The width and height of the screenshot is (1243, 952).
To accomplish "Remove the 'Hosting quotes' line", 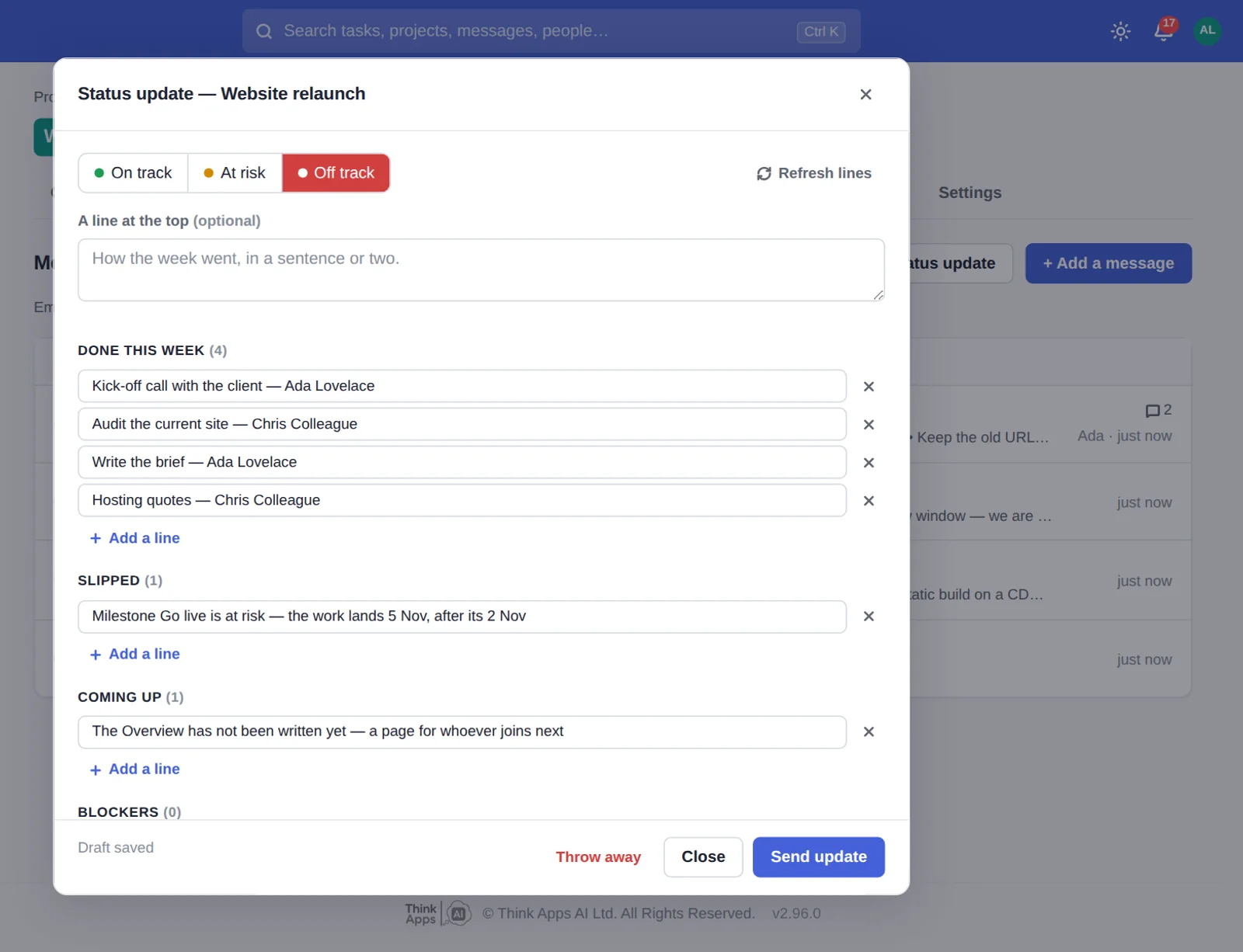I will click(869, 501).
